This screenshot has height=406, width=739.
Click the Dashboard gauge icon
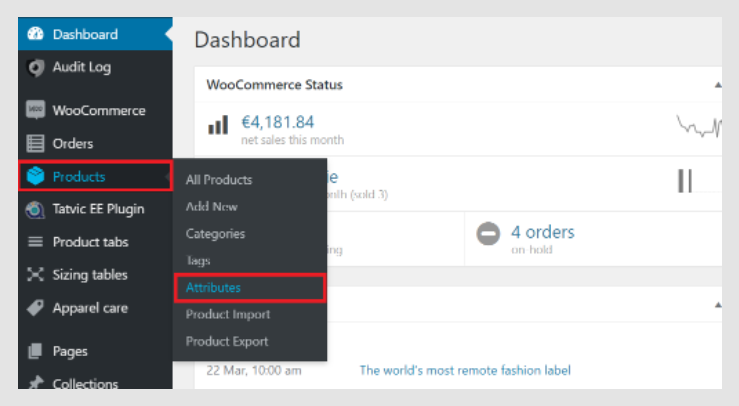[x=35, y=34]
